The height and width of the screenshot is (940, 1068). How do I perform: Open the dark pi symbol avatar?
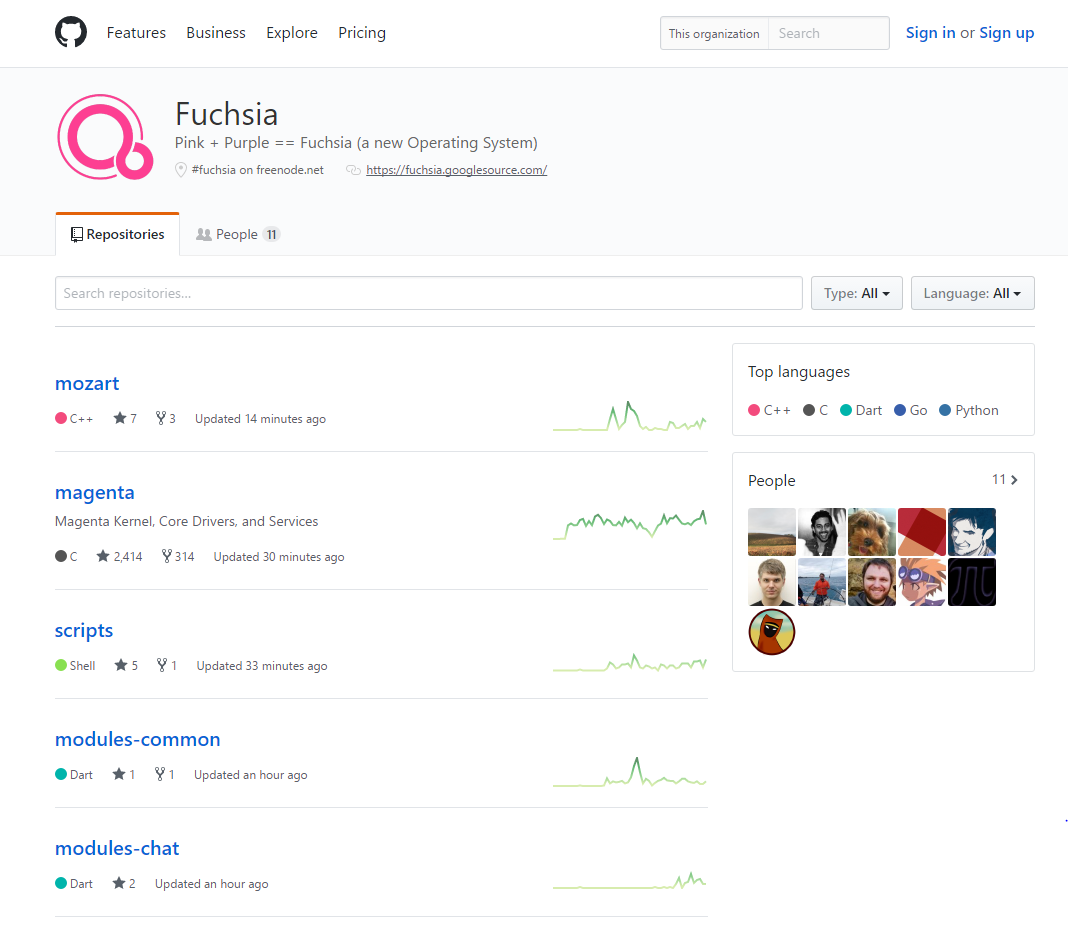click(972, 582)
